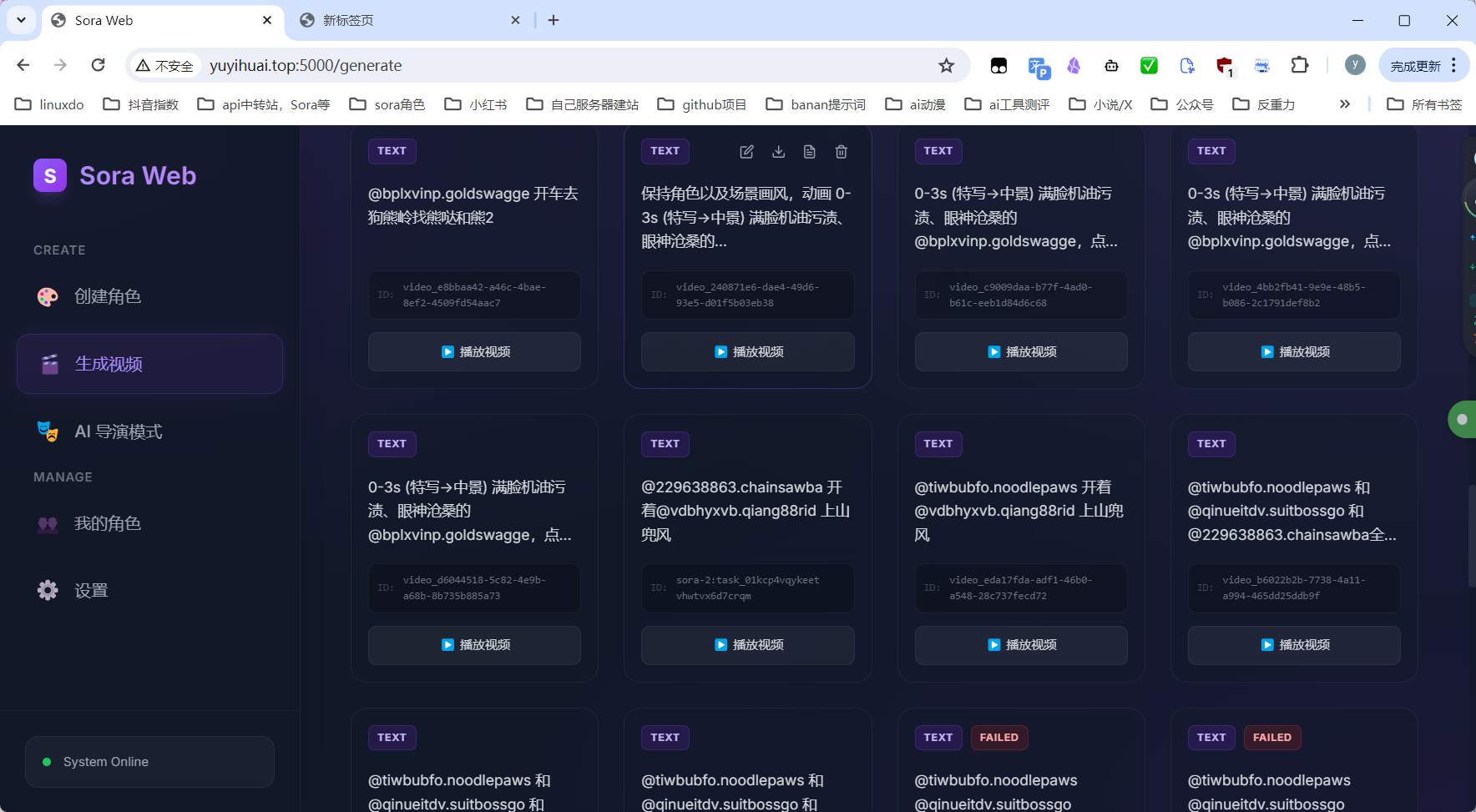The height and width of the screenshot is (812, 1476).
Task: Open AI 导演模式
Action: pos(149,431)
